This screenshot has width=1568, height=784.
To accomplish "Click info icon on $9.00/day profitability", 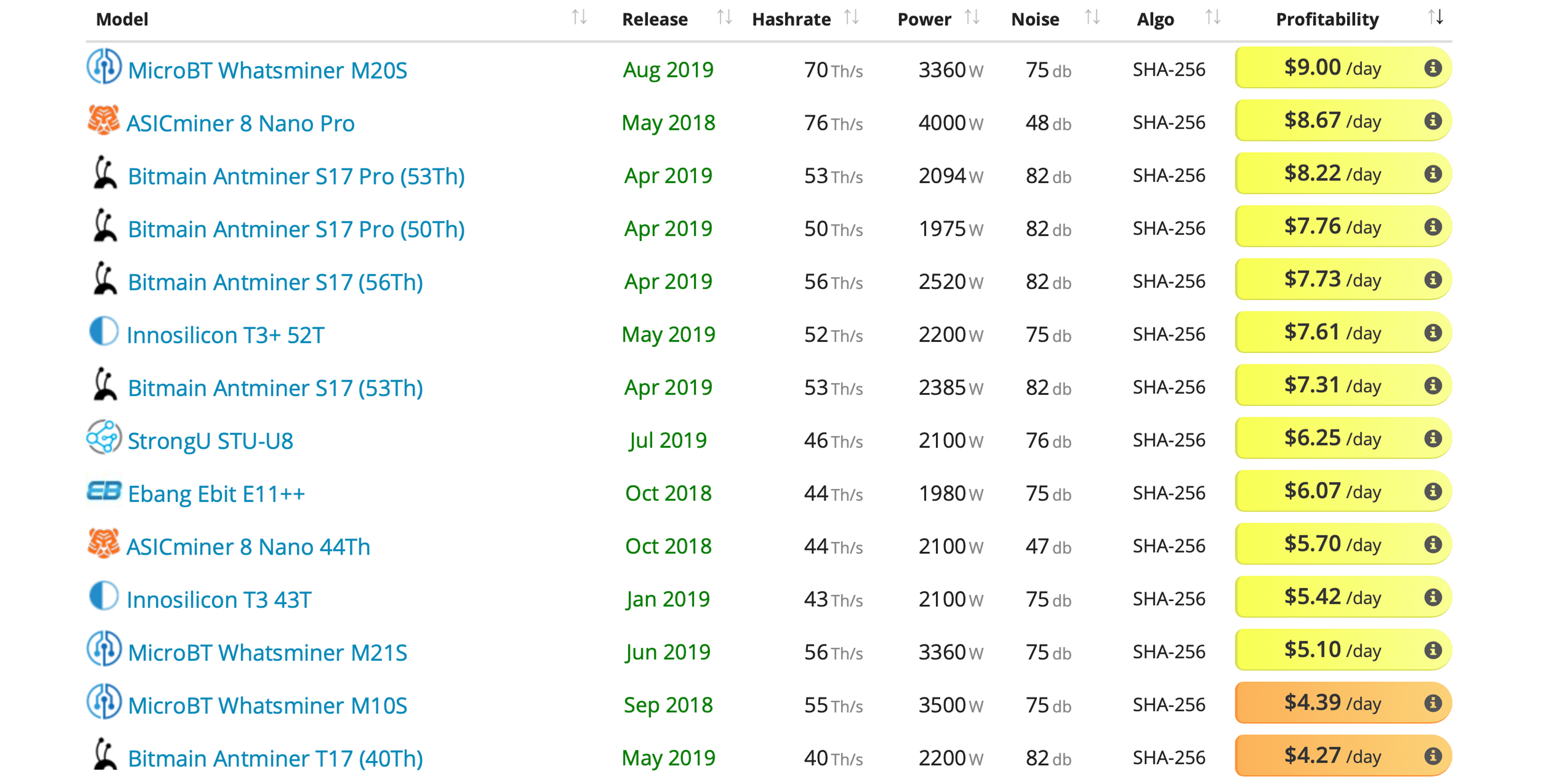I will coord(1433,68).
